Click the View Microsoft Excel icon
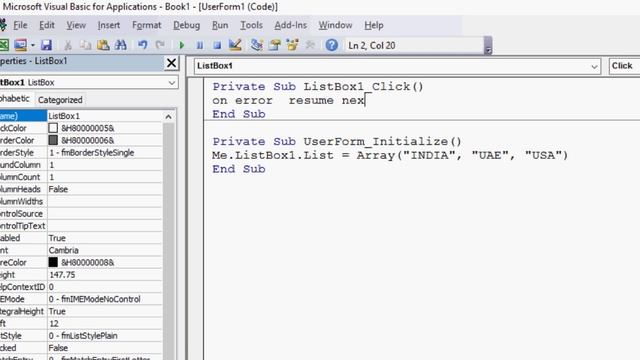Image resolution: width=640 pixels, height=360 pixels. click(x=4, y=45)
